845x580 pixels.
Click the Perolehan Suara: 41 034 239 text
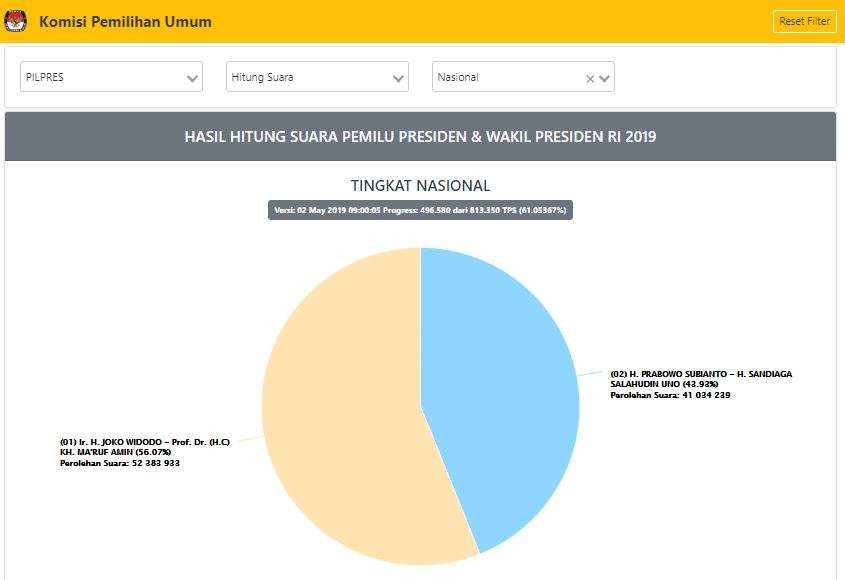coord(670,395)
